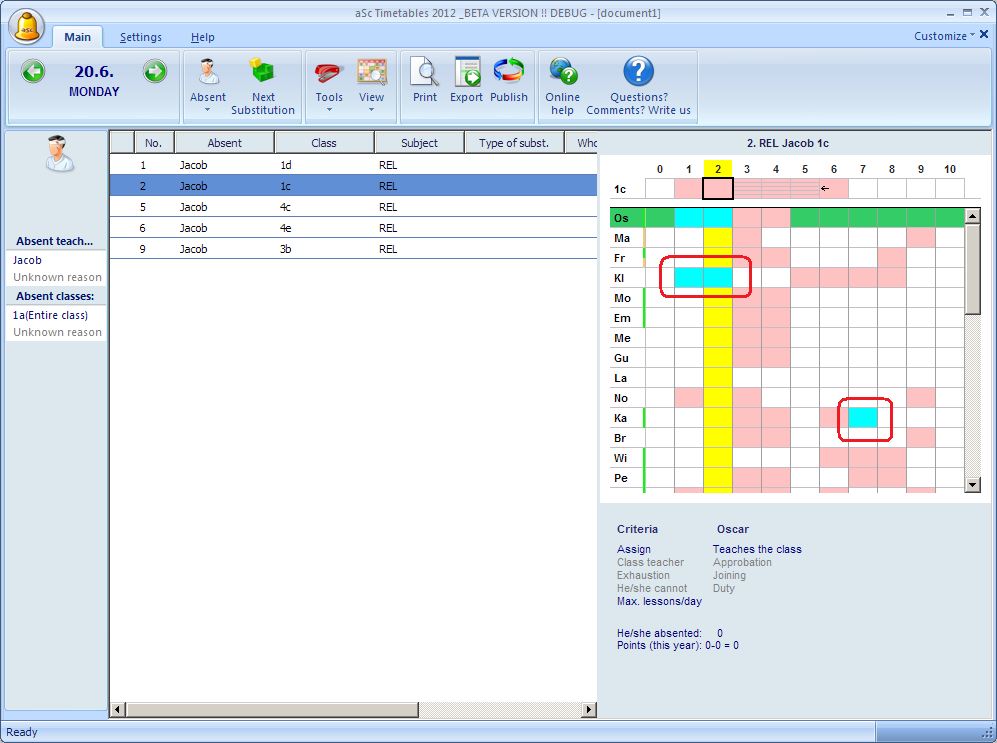Click the Publish icon
This screenshot has width=997, height=743.
pyautogui.click(x=509, y=72)
